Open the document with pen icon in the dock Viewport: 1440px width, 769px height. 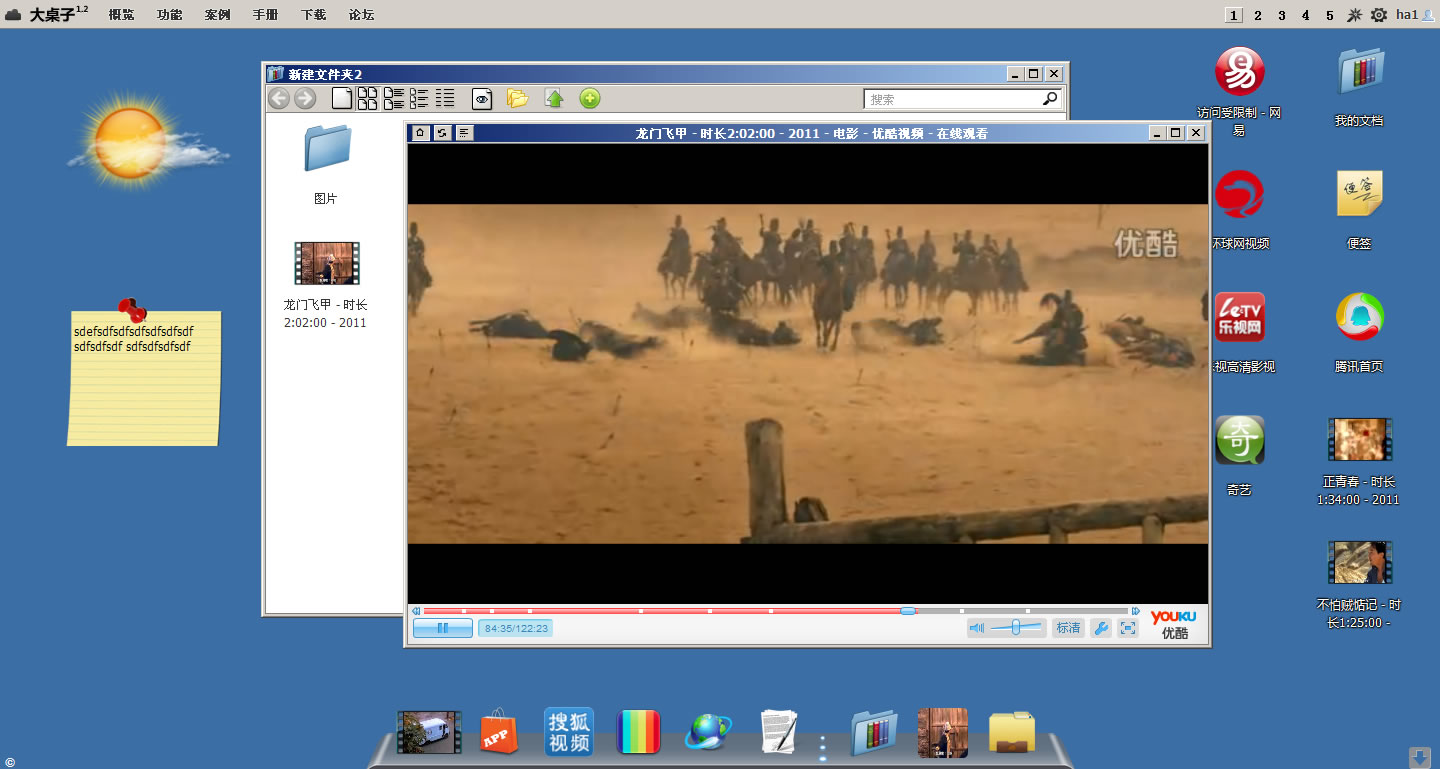(x=778, y=731)
